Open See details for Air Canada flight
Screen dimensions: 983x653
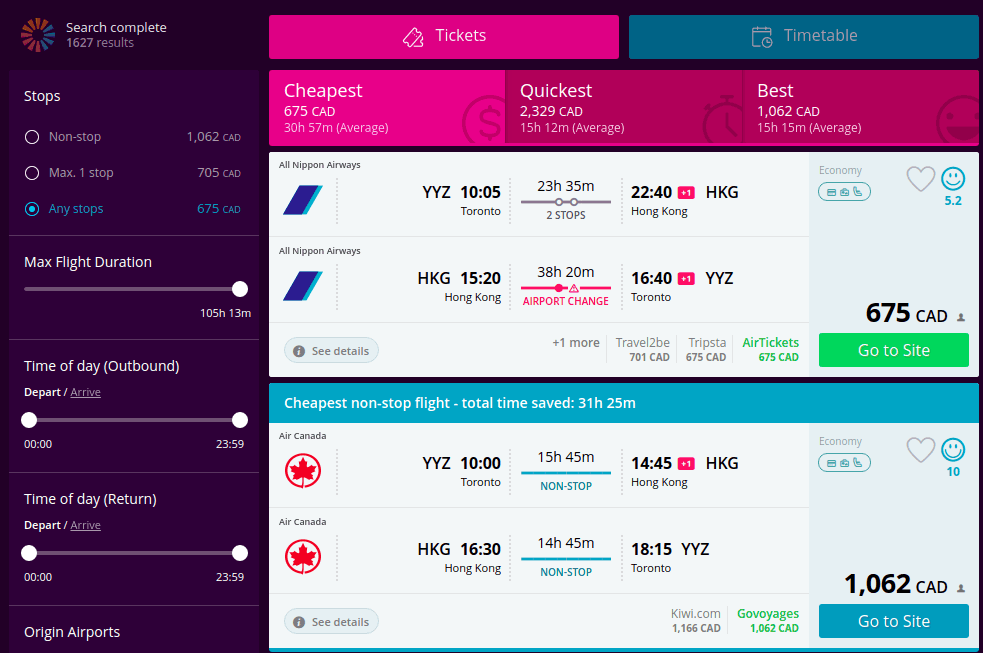[331, 622]
